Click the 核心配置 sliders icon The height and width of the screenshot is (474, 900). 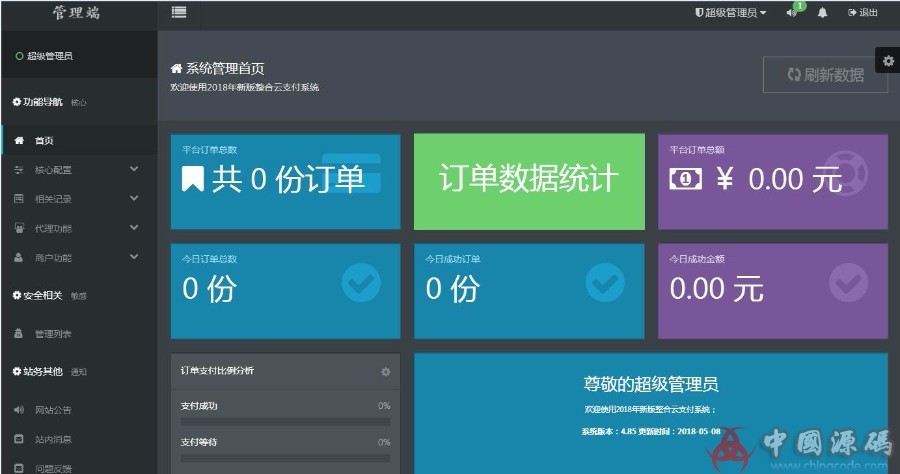(19, 170)
